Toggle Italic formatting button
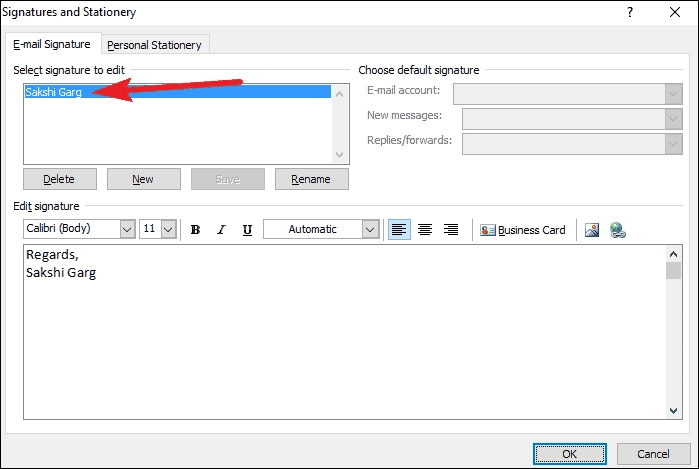 pyautogui.click(x=221, y=230)
